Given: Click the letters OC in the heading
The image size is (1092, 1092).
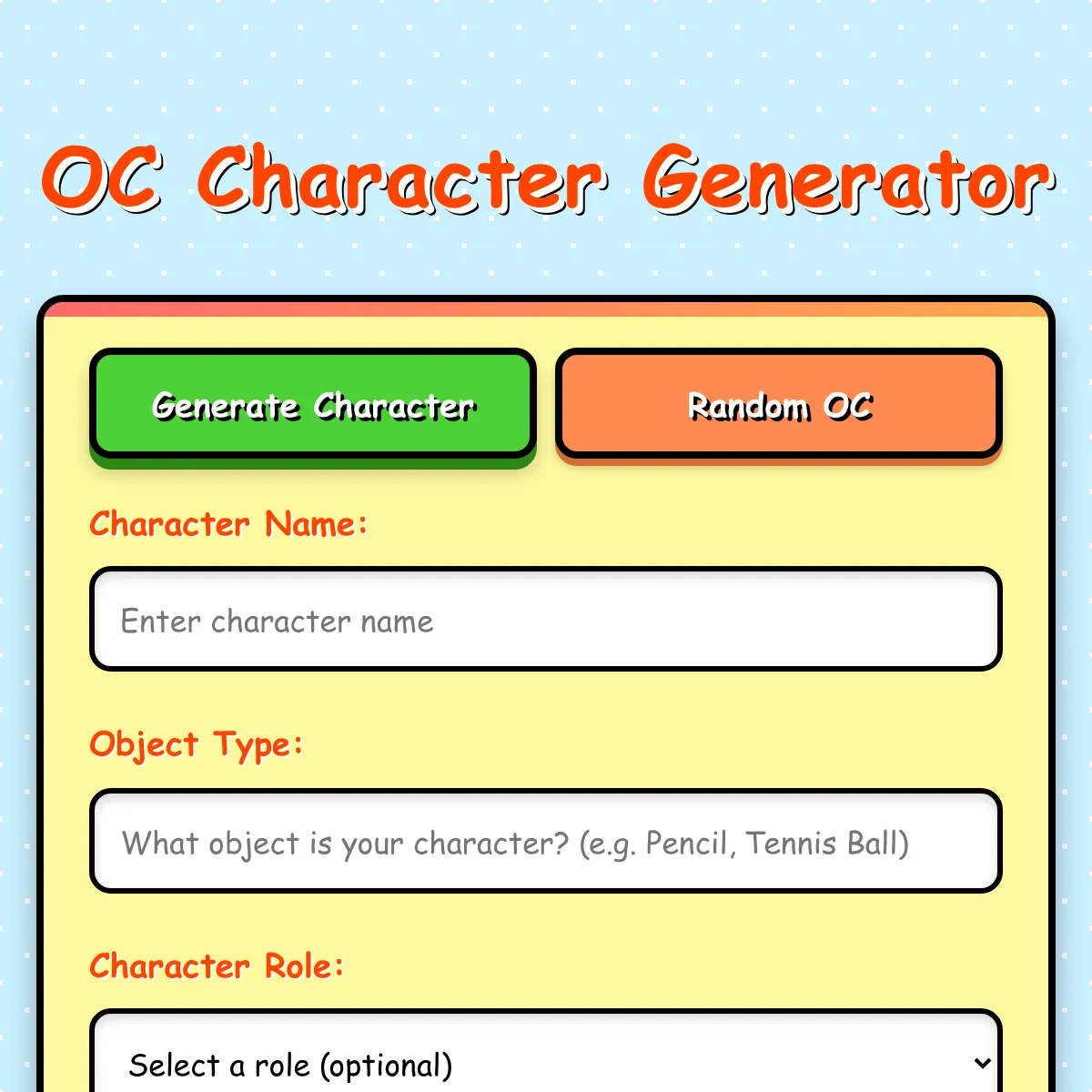Looking at the screenshot, I should [x=102, y=179].
